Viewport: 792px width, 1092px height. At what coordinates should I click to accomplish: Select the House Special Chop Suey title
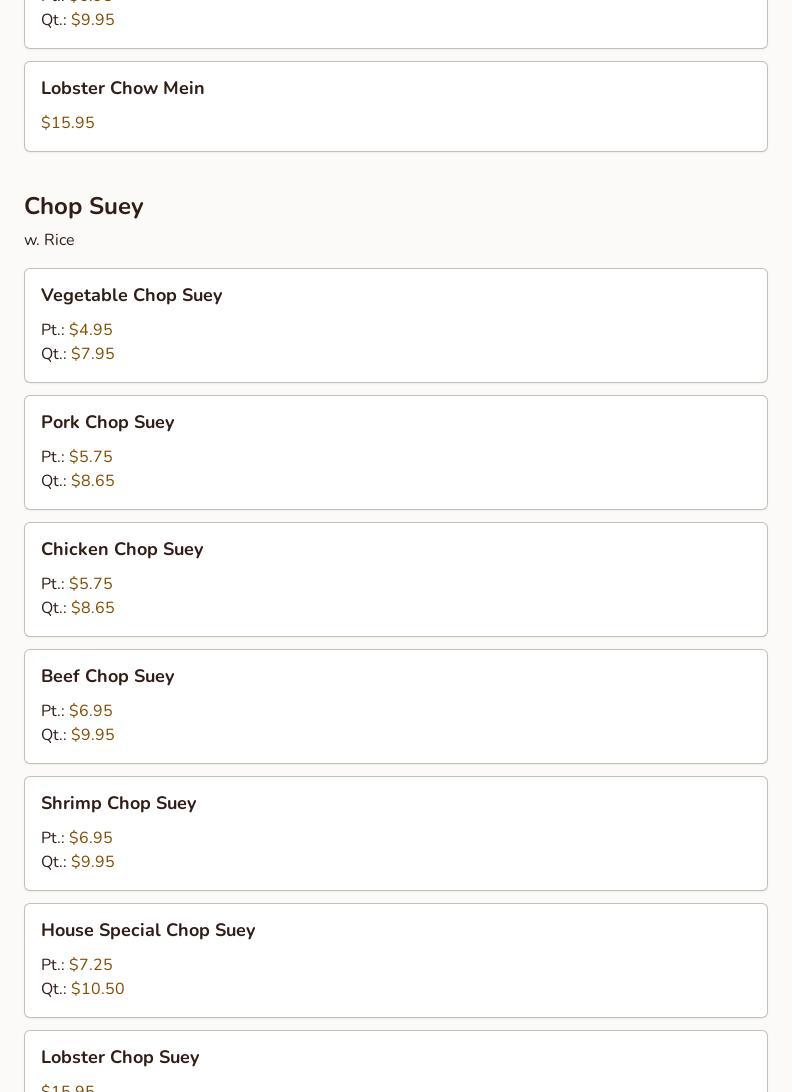click(x=148, y=930)
